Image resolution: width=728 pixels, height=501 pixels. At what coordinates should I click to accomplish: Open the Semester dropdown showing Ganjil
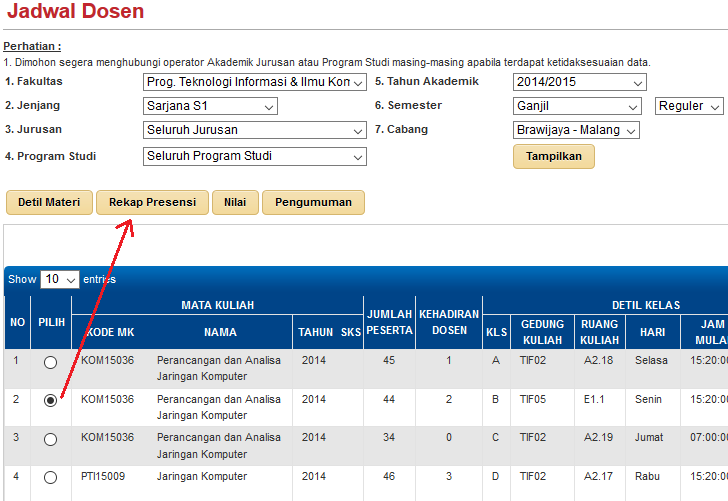tap(577, 106)
